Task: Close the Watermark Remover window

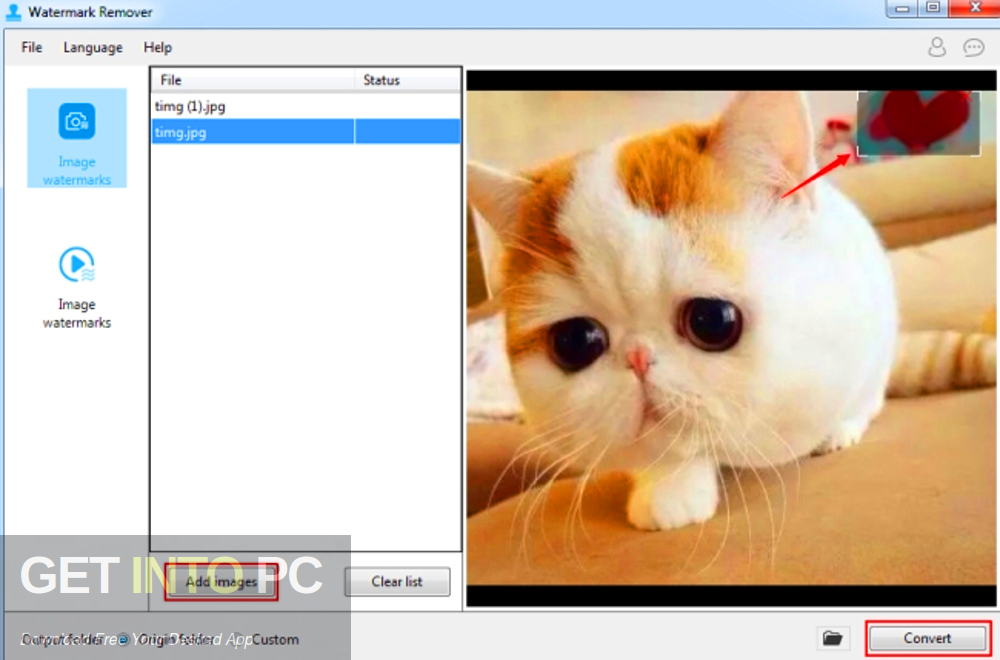Action: (974, 8)
